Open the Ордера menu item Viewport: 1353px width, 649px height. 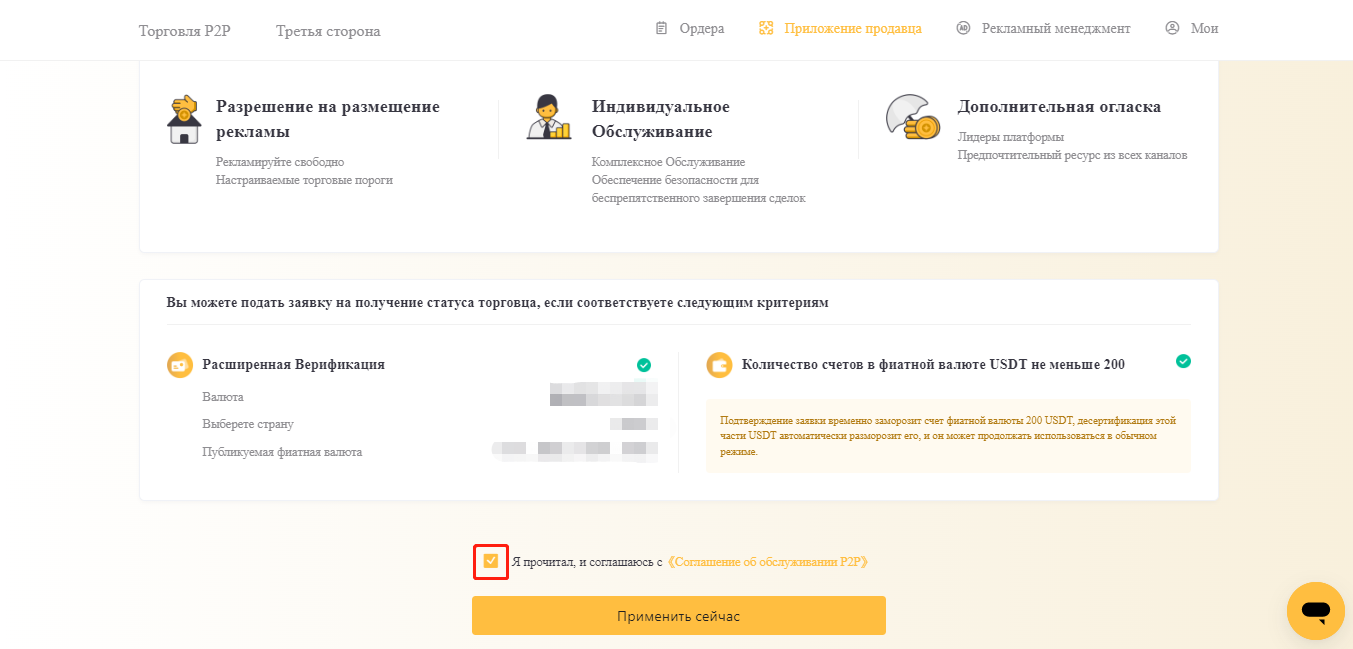[x=690, y=29]
